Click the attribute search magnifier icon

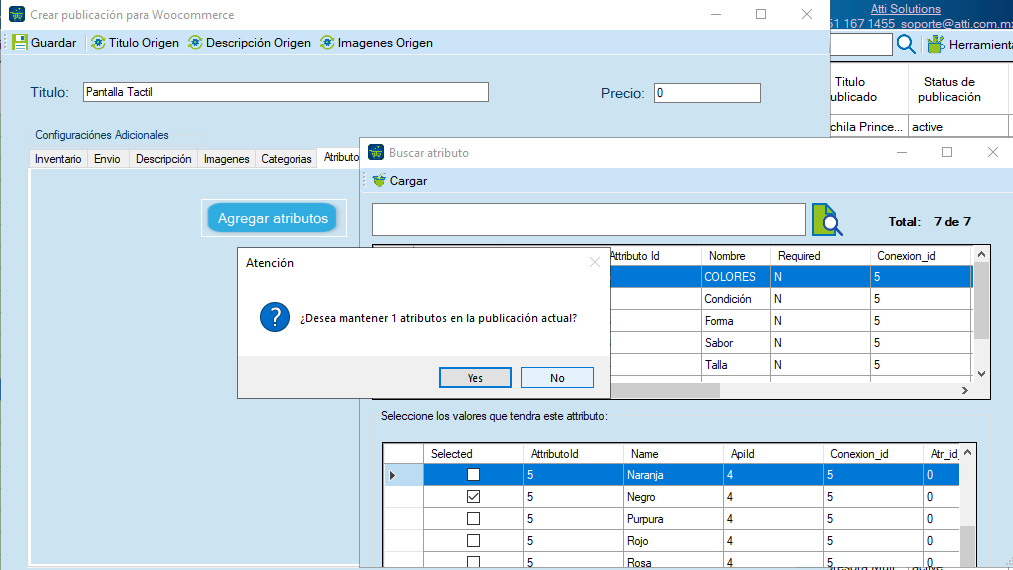827,220
